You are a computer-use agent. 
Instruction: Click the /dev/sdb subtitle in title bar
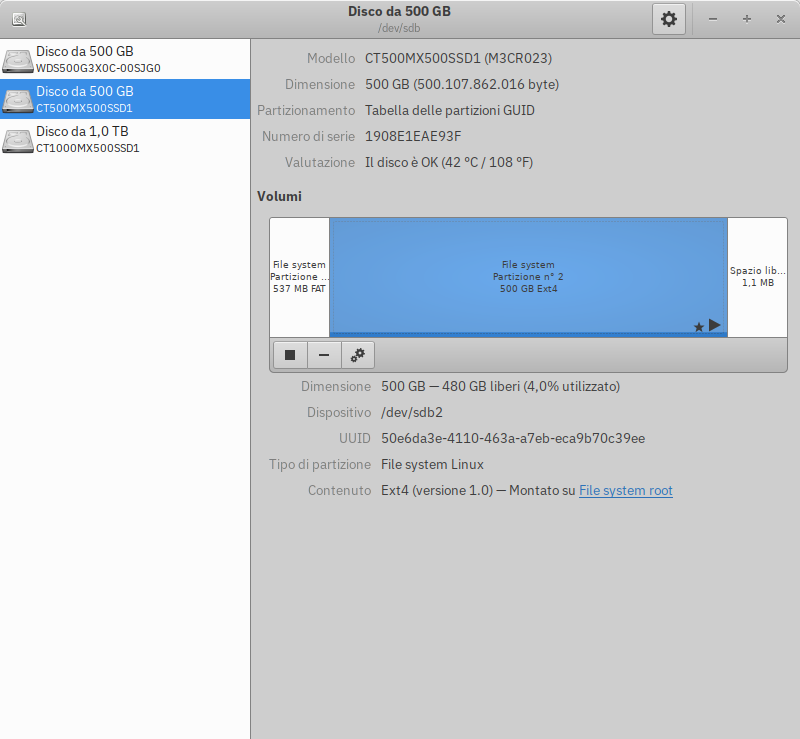[399, 28]
